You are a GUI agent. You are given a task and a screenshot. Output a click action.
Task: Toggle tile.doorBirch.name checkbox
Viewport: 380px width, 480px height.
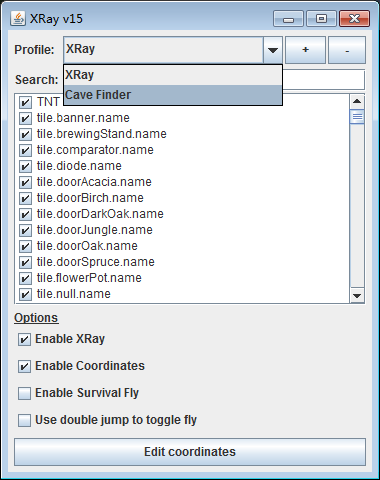(25, 198)
